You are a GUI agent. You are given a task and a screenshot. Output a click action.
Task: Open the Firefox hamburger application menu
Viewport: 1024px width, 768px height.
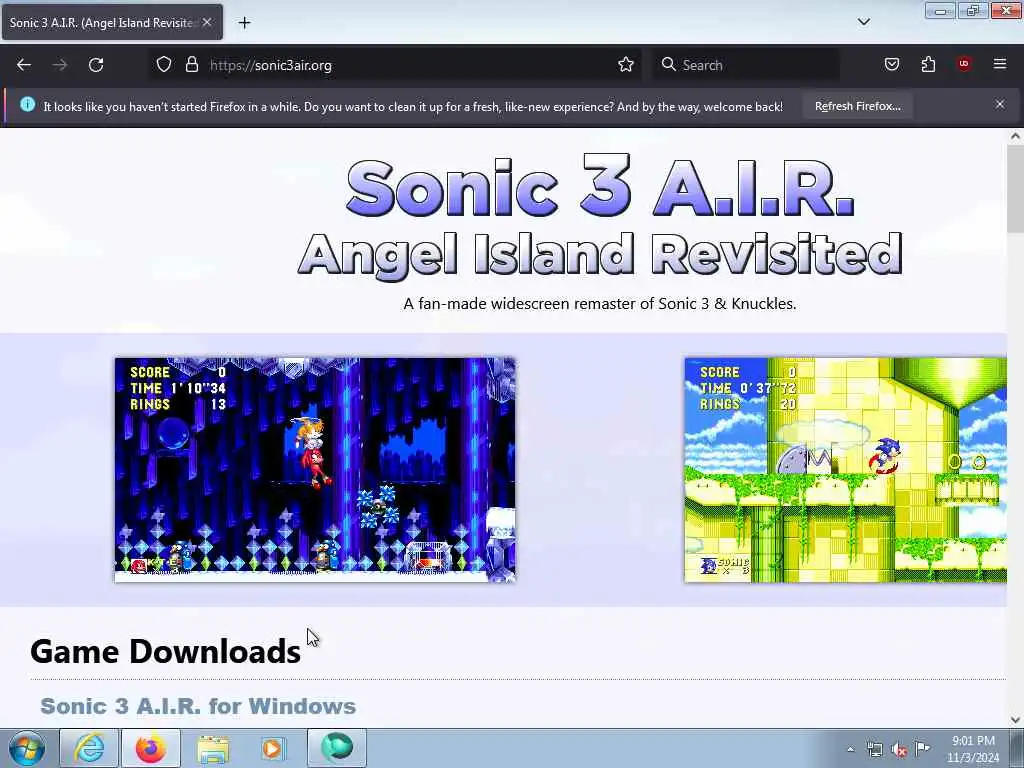coord(1000,64)
